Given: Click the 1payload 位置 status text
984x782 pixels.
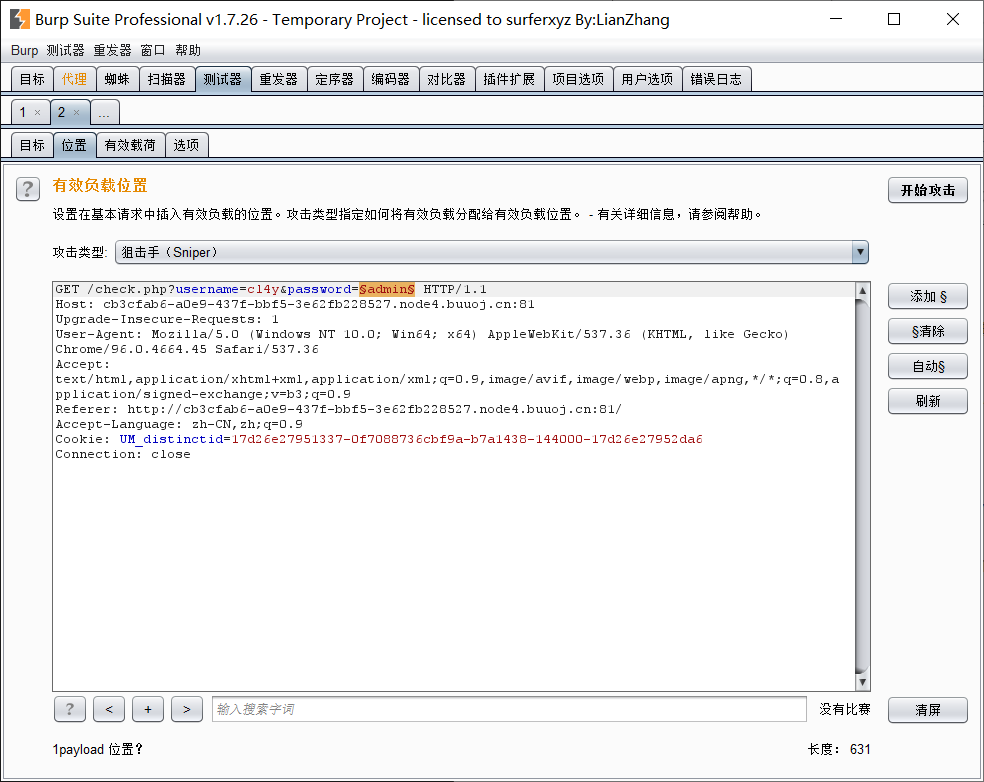Looking at the screenshot, I should (97, 749).
